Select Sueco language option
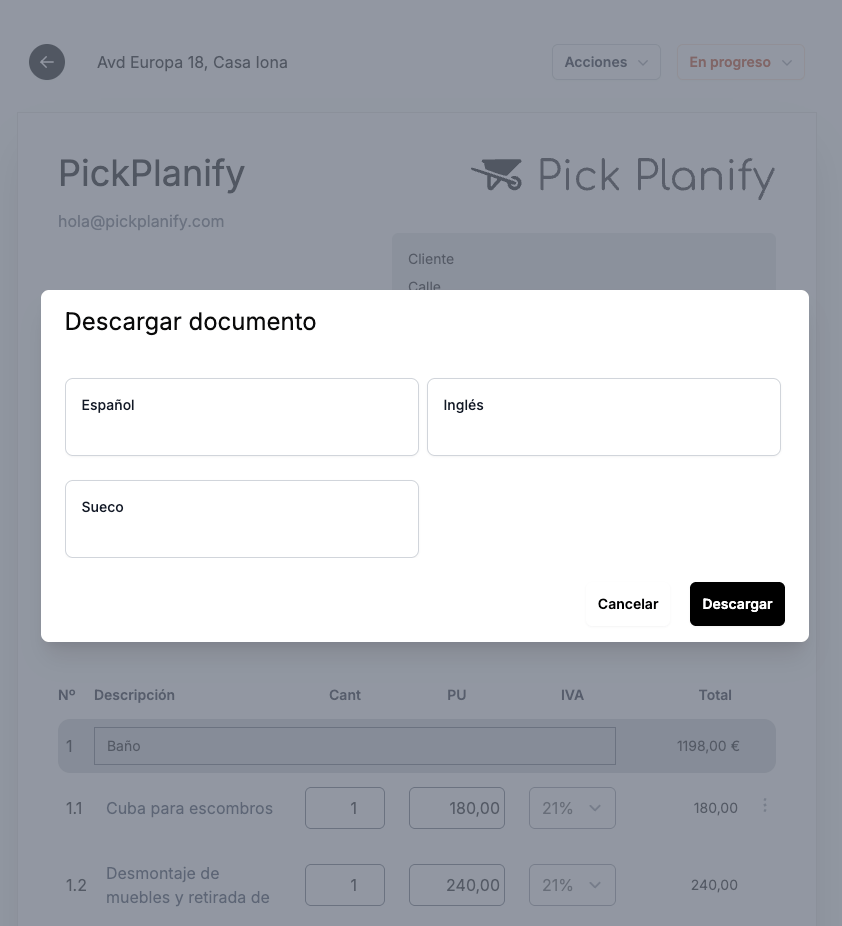 click(242, 519)
